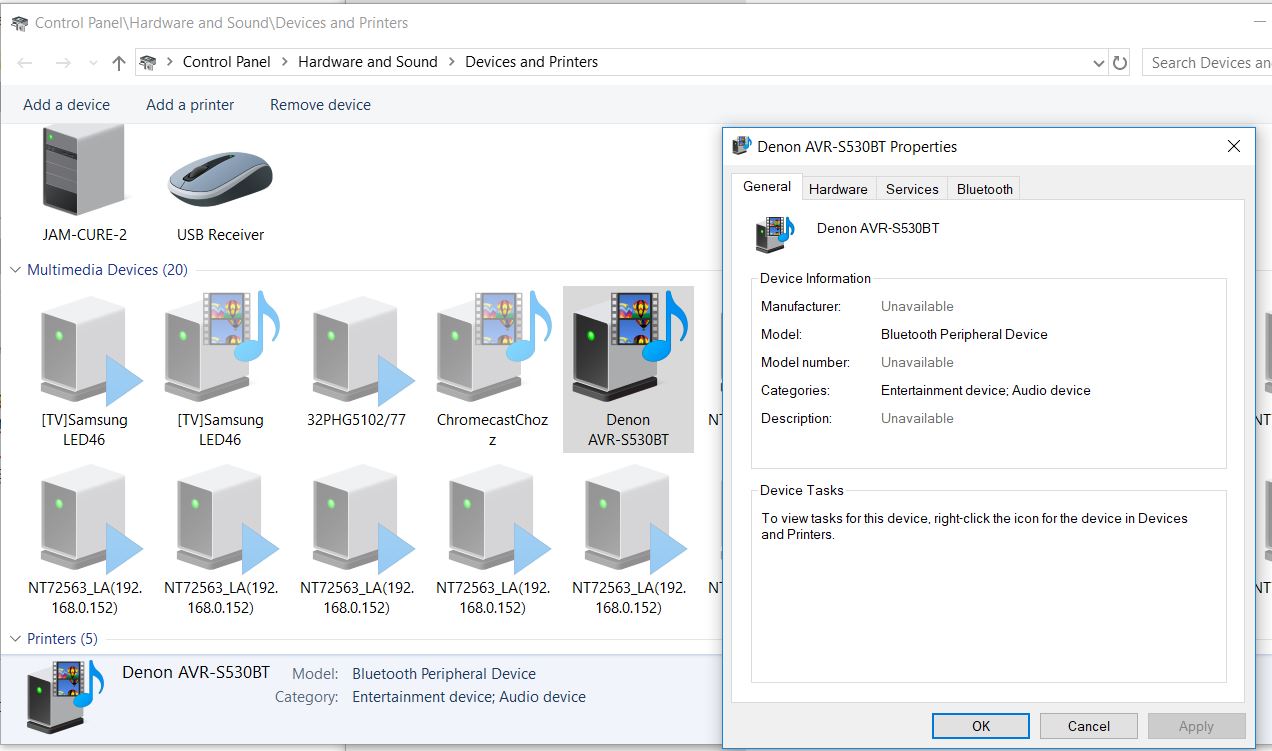Select the Denon AVR-S530BT device in the grid

click(x=629, y=370)
